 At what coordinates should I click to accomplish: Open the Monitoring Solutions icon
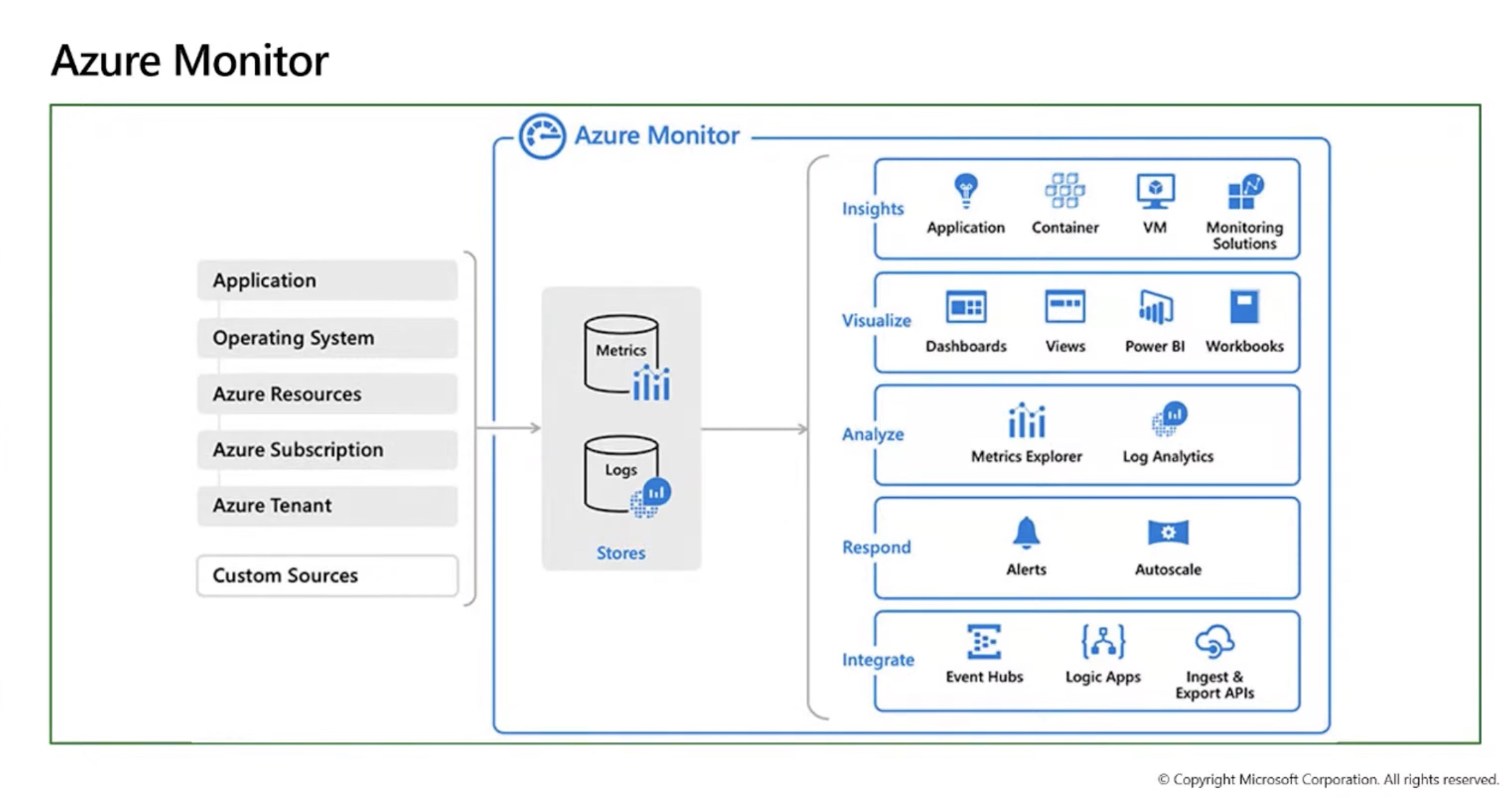pos(1245,191)
